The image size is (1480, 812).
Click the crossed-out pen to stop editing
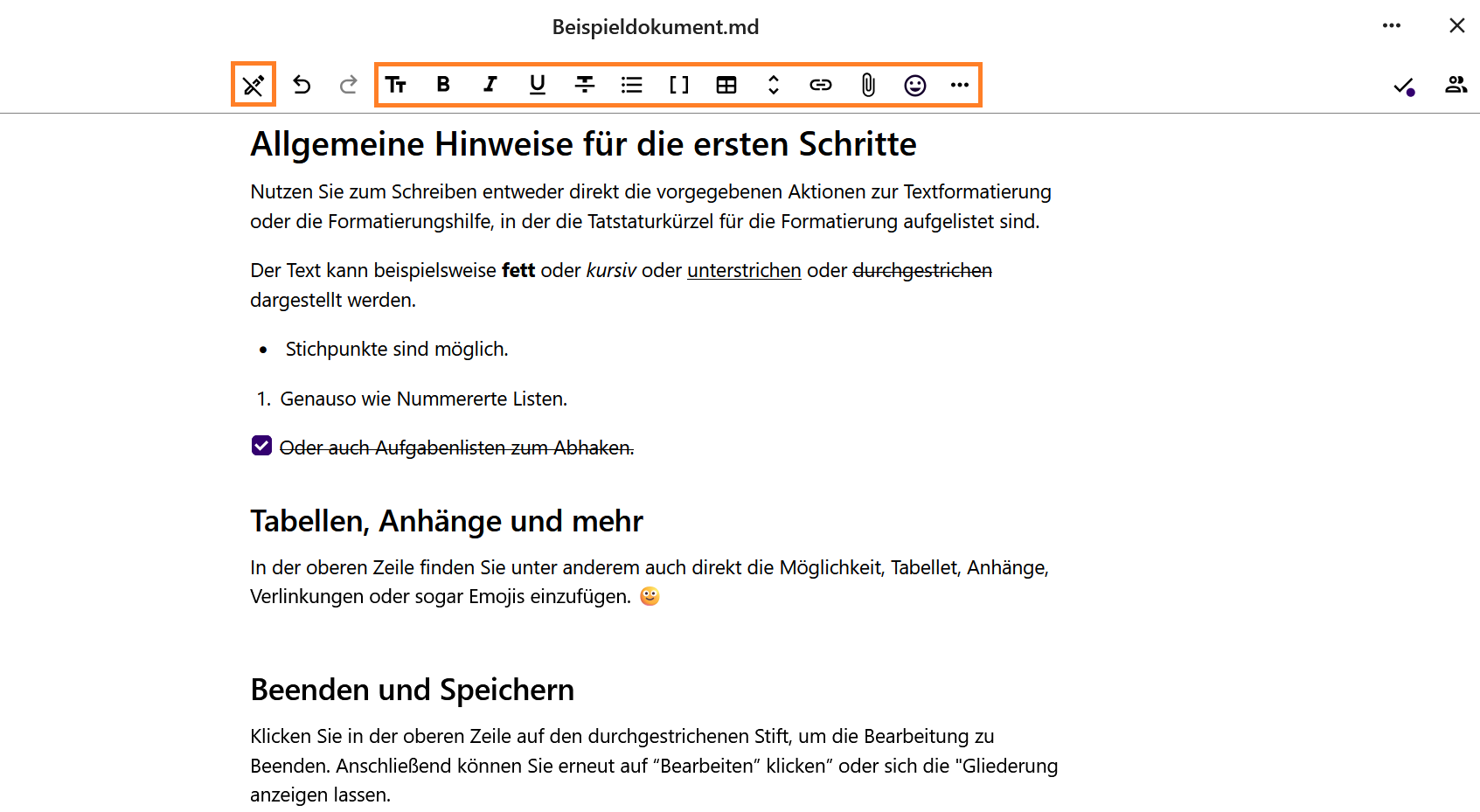pyautogui.click(x=254, y=85)
